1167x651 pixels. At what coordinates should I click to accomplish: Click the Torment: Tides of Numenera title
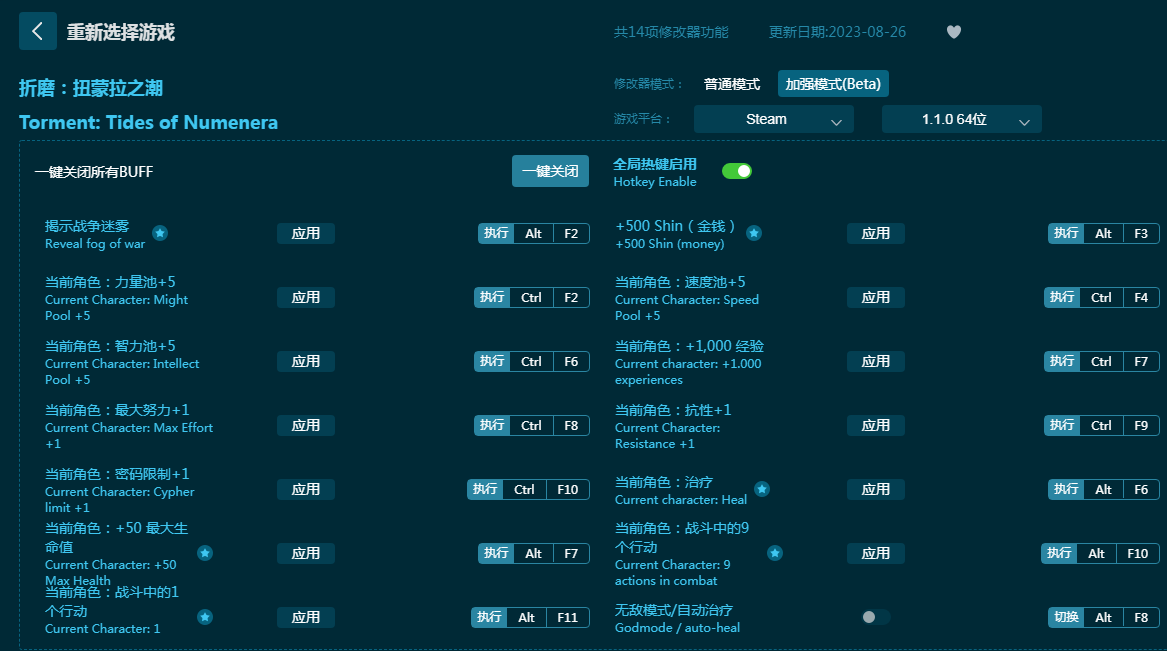click(x=148, y=123)
